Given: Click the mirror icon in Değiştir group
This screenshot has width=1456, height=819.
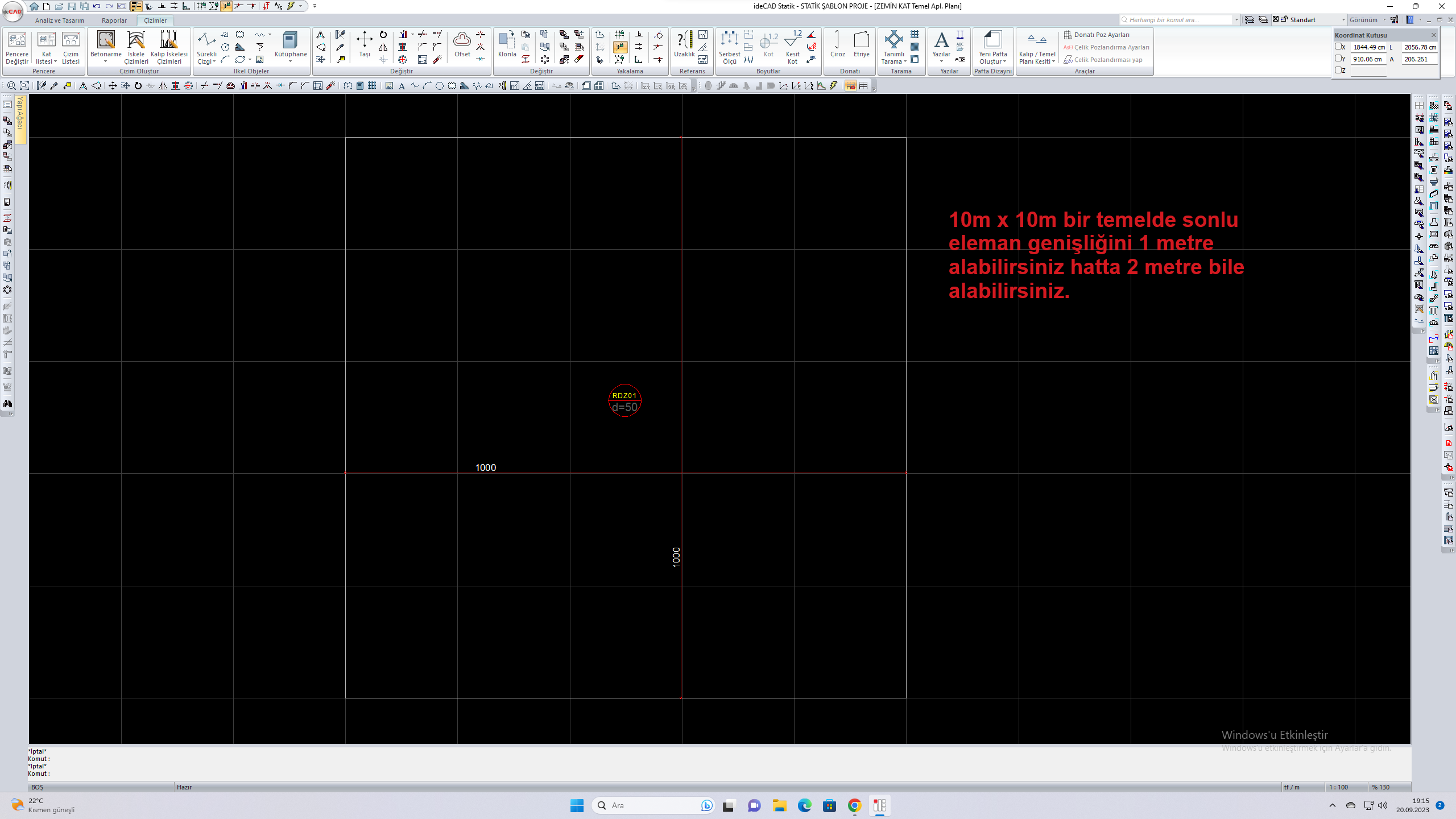Looking at the screenshot, I should click(383, 47).
